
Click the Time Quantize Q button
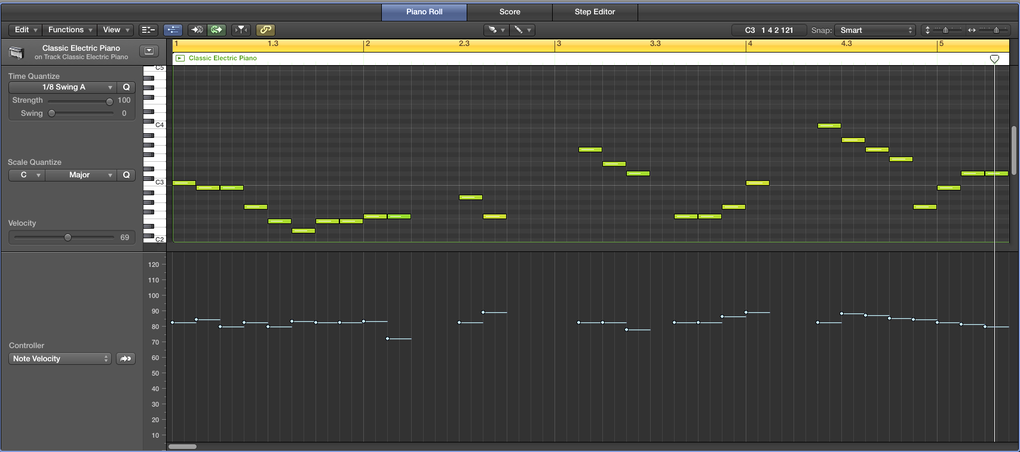pyautogui.click(x=126, y=87)
